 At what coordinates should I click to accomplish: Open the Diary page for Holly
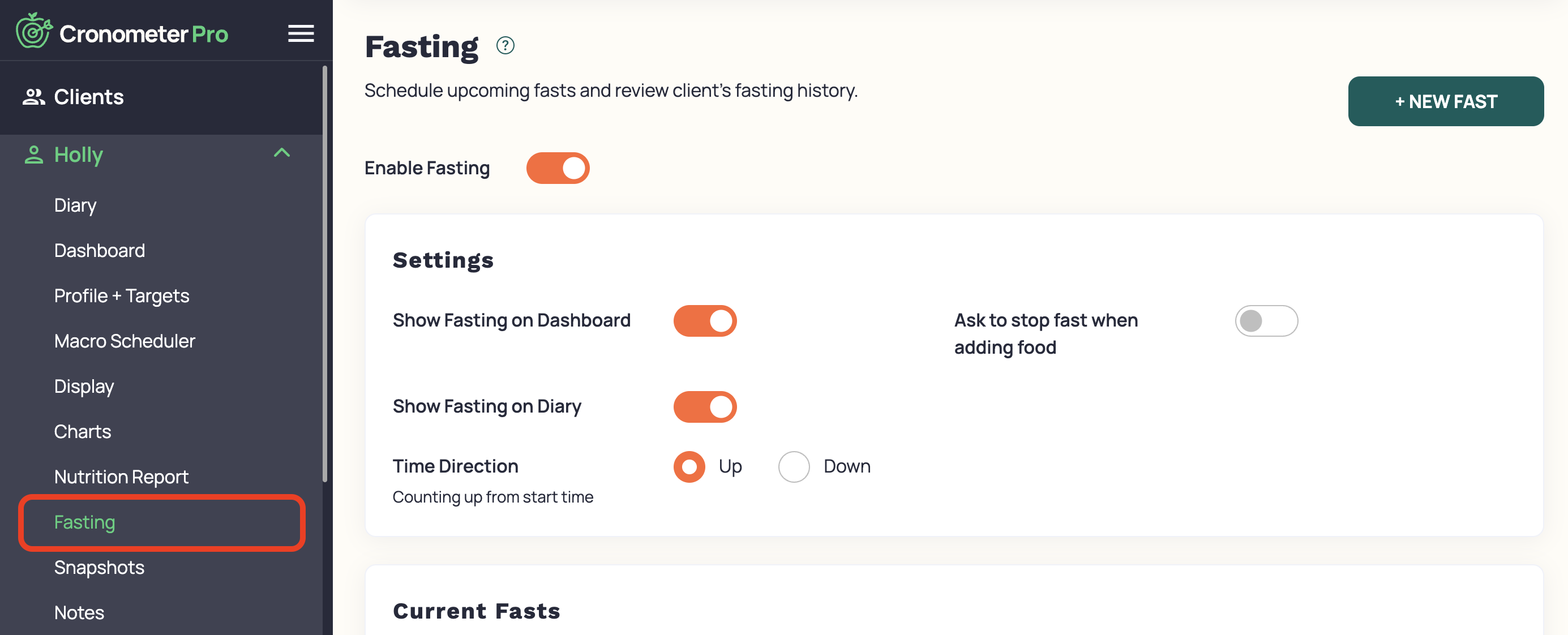click(x=75, y=205)
